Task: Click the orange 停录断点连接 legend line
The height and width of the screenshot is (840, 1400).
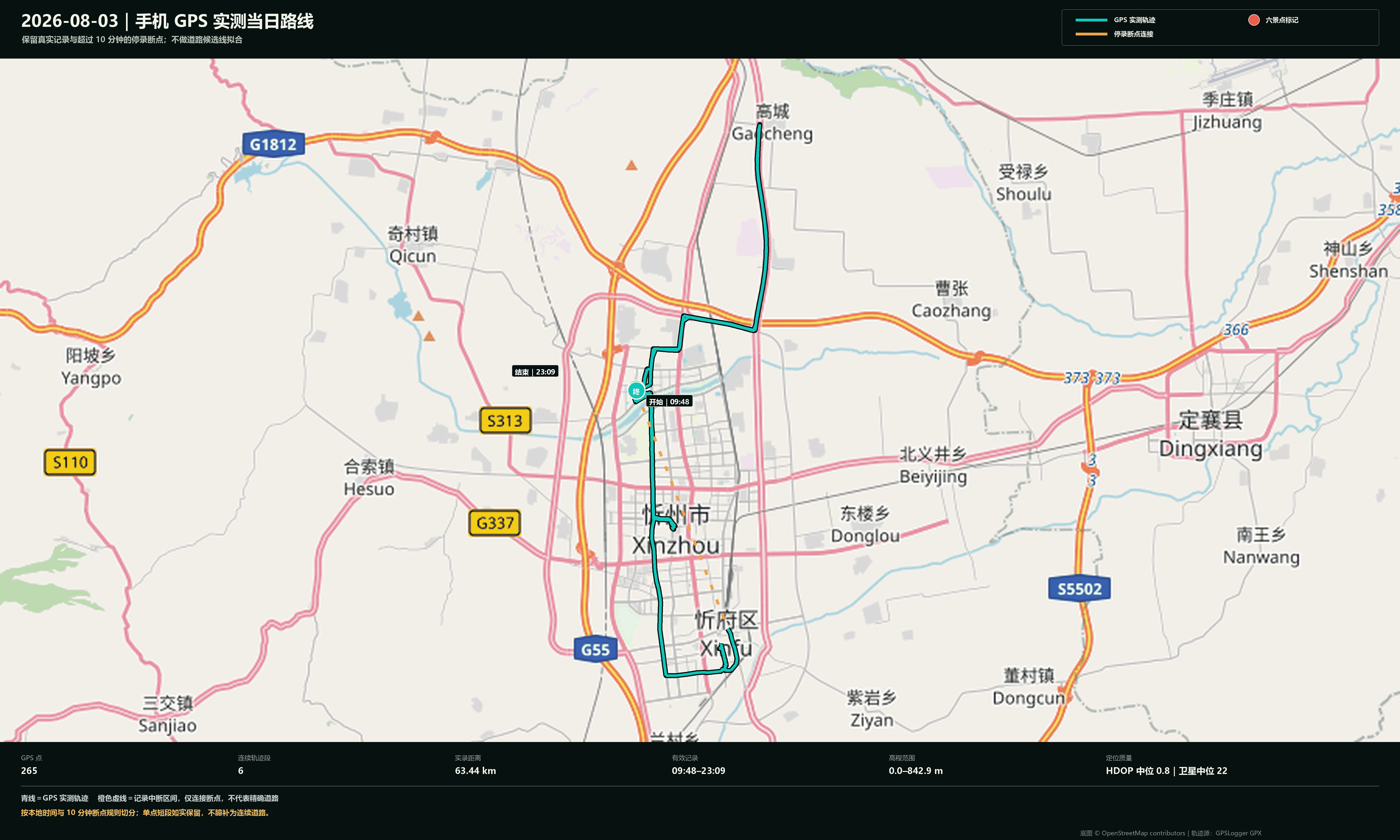Action: click(1091, 34)
